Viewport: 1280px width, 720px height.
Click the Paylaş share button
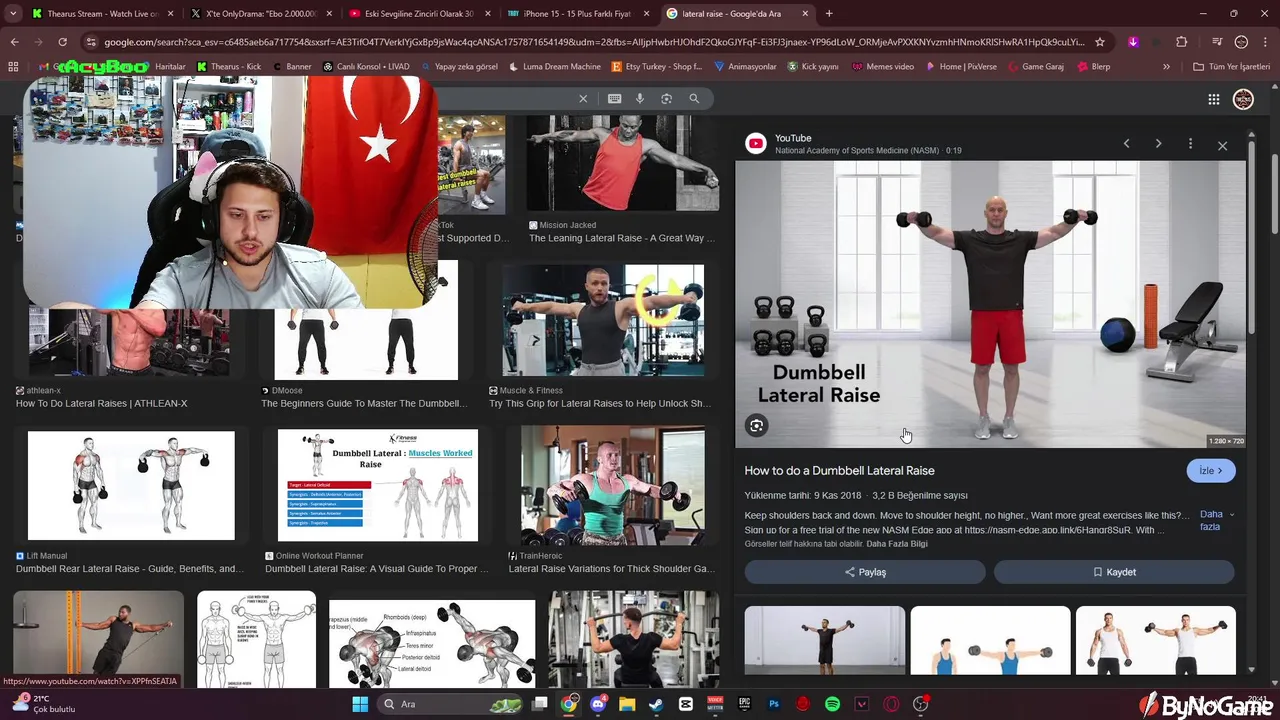tap(865, 572)
